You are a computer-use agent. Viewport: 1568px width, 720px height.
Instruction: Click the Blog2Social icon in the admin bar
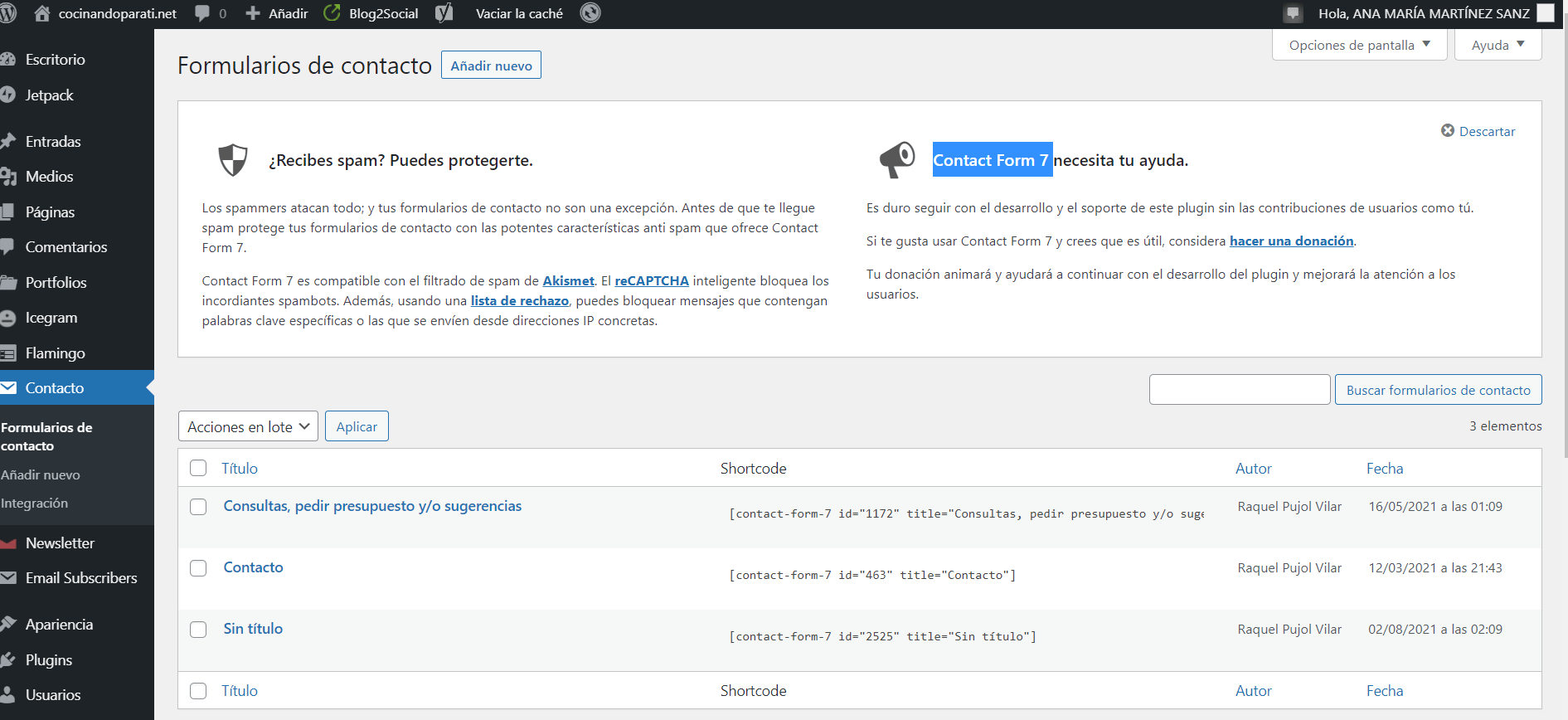pyautogui.click(x=332, y=13)
